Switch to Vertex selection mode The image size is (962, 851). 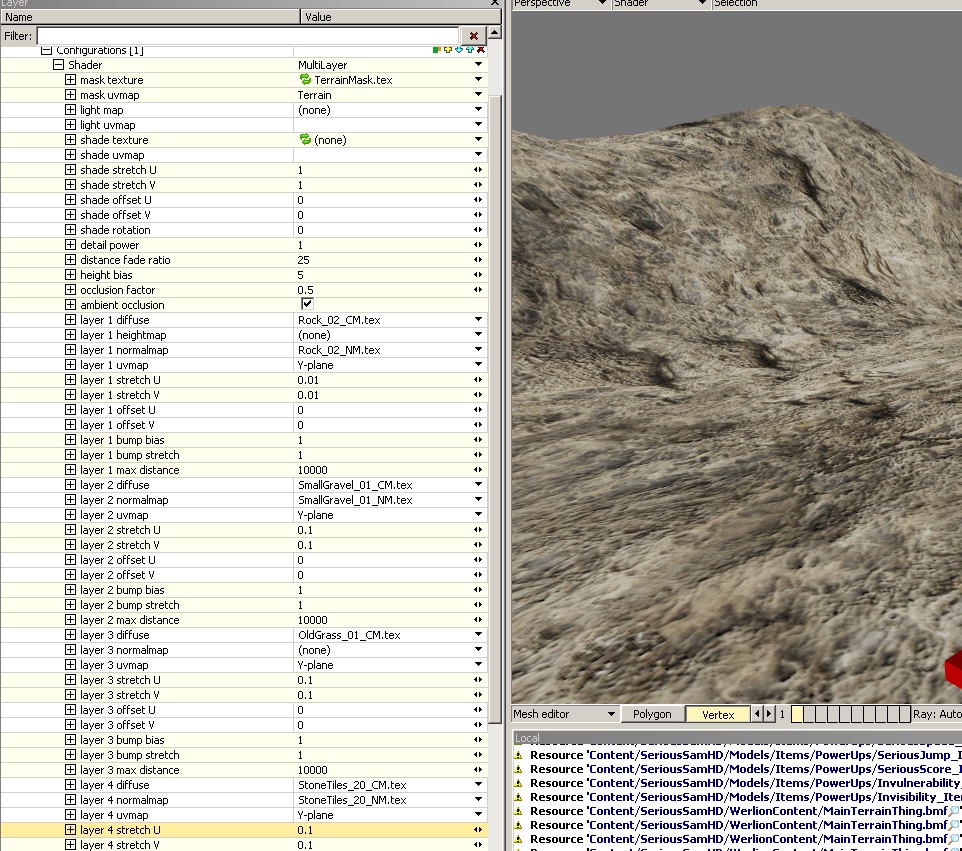718,714
